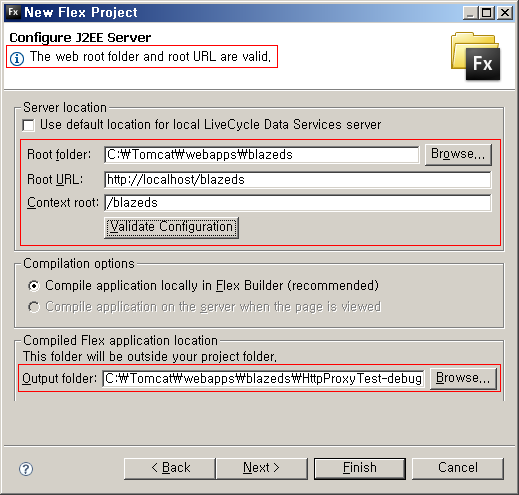This screenshot has width=519, height=495.
Task: Browse for the Output folder
Action: point(463,379)
